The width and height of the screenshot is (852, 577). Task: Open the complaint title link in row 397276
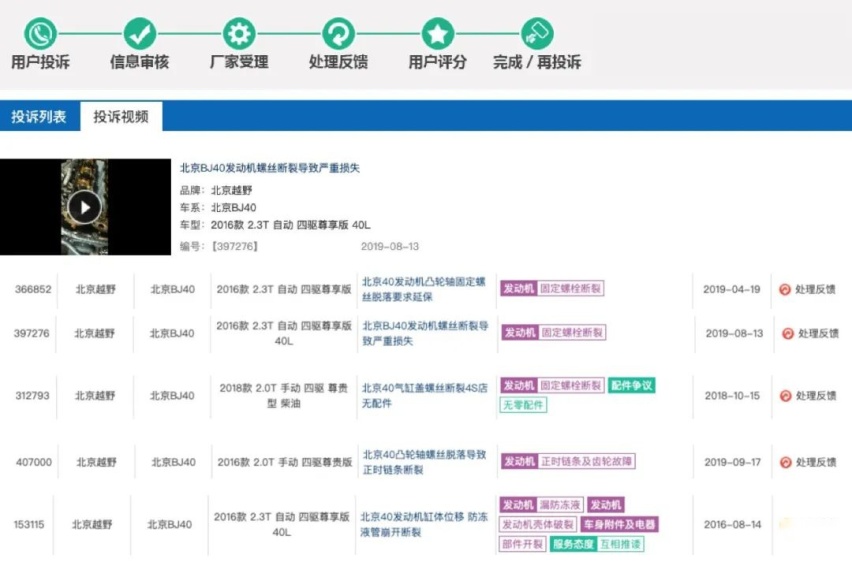[425, 333]
